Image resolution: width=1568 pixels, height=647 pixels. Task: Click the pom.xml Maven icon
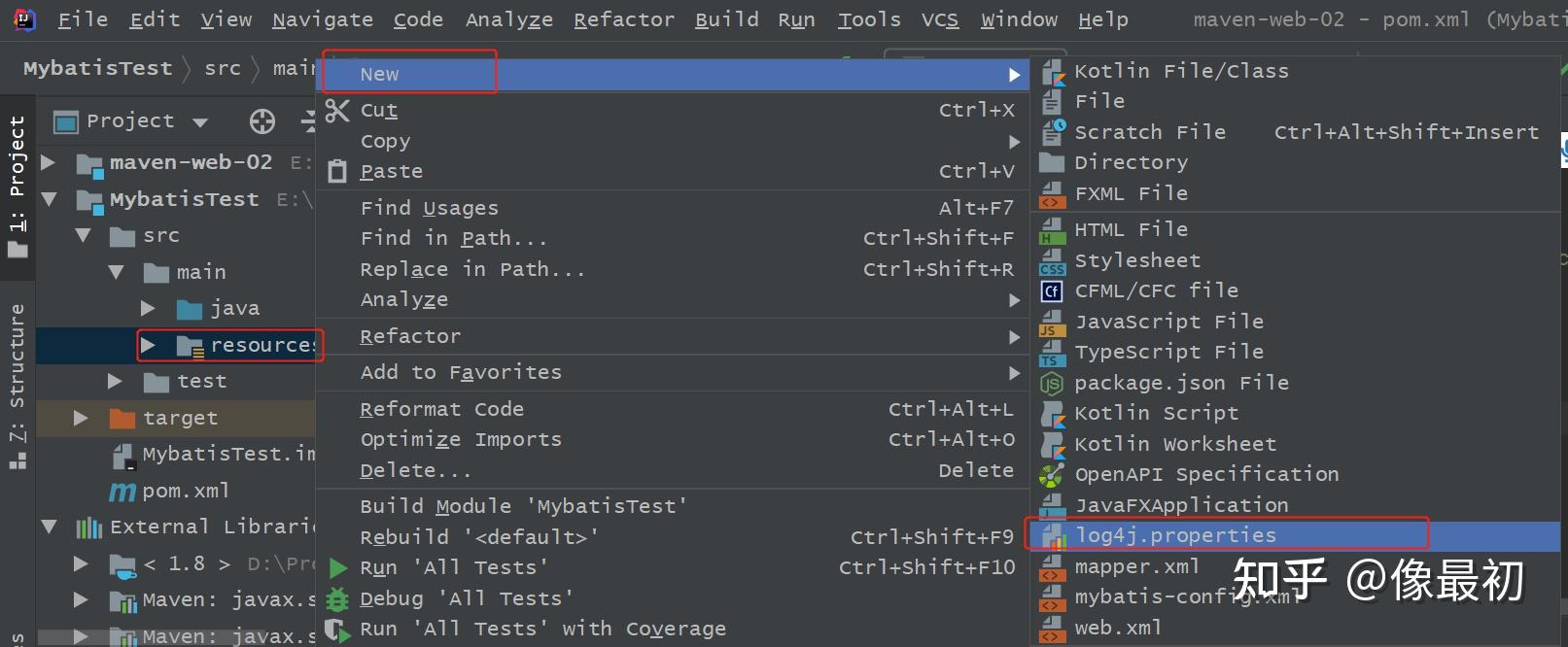click(x=122, y=492)
